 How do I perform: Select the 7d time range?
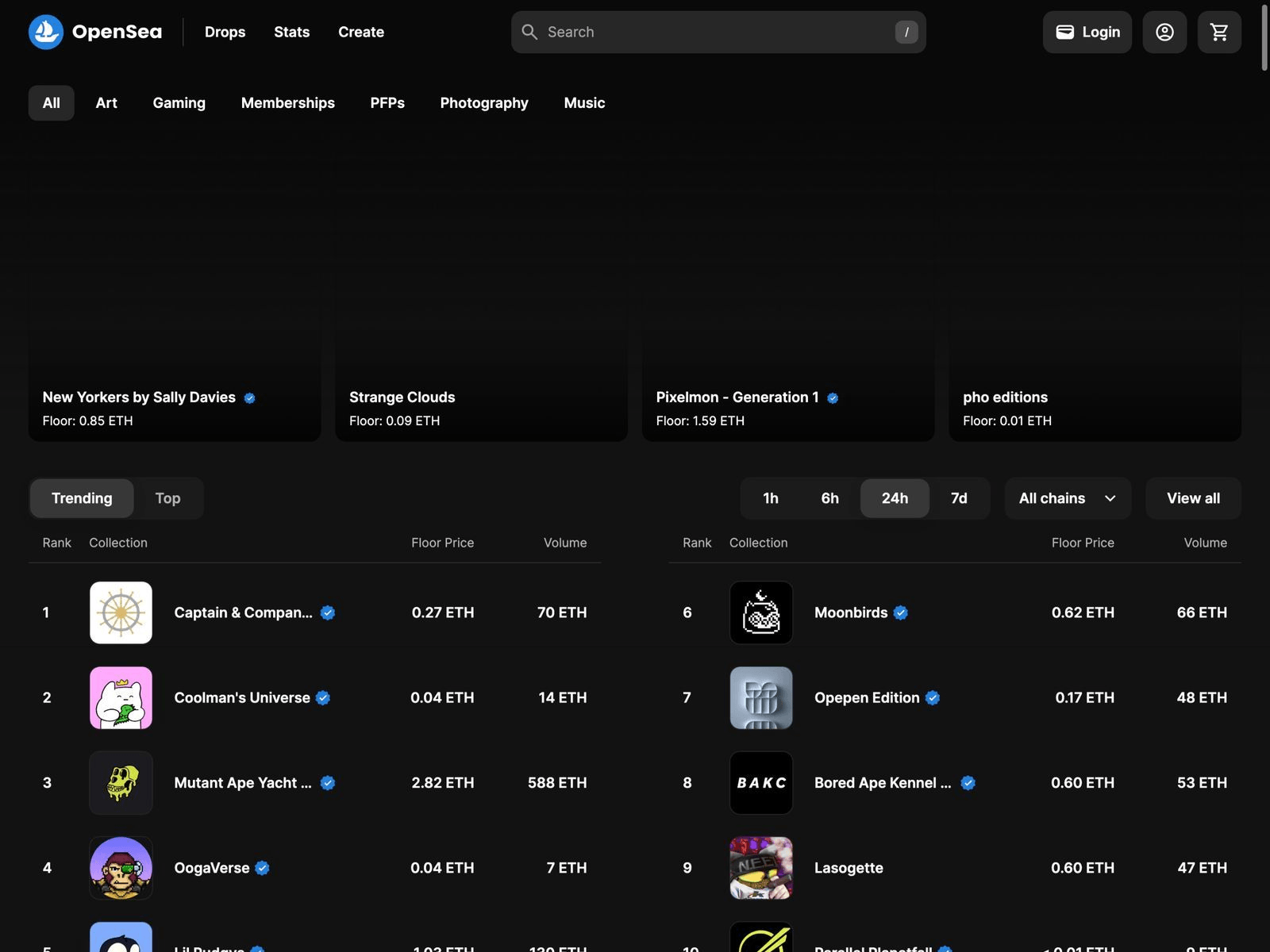[x=959, y=498]
